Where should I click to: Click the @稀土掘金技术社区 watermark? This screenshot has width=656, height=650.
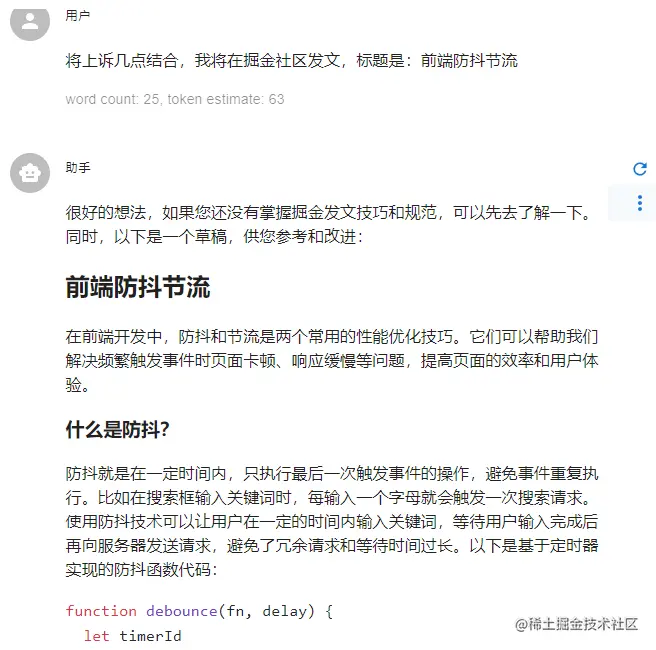577,624
